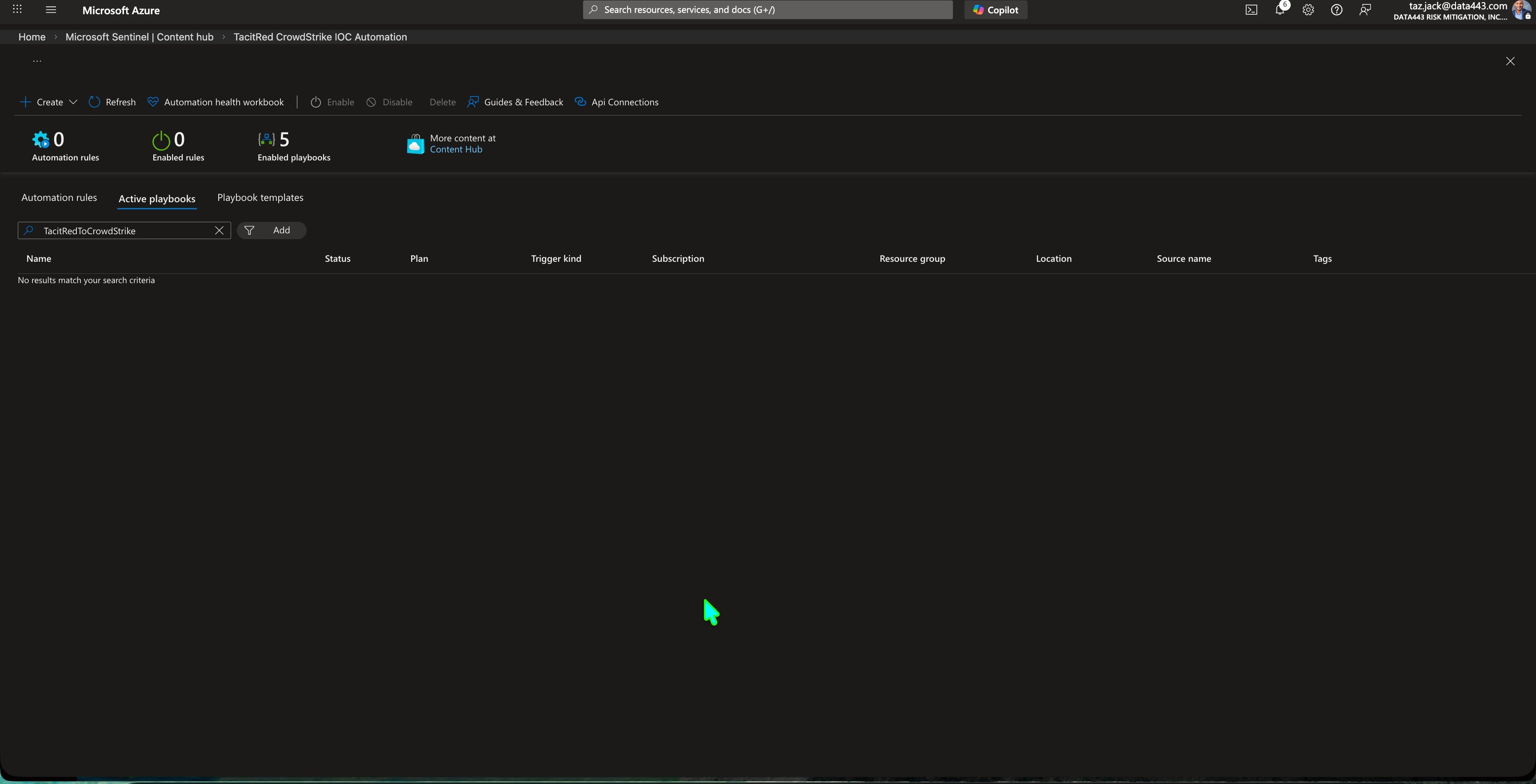Open the Create dropdown
1536x784 pixels.
coord(48,101)
